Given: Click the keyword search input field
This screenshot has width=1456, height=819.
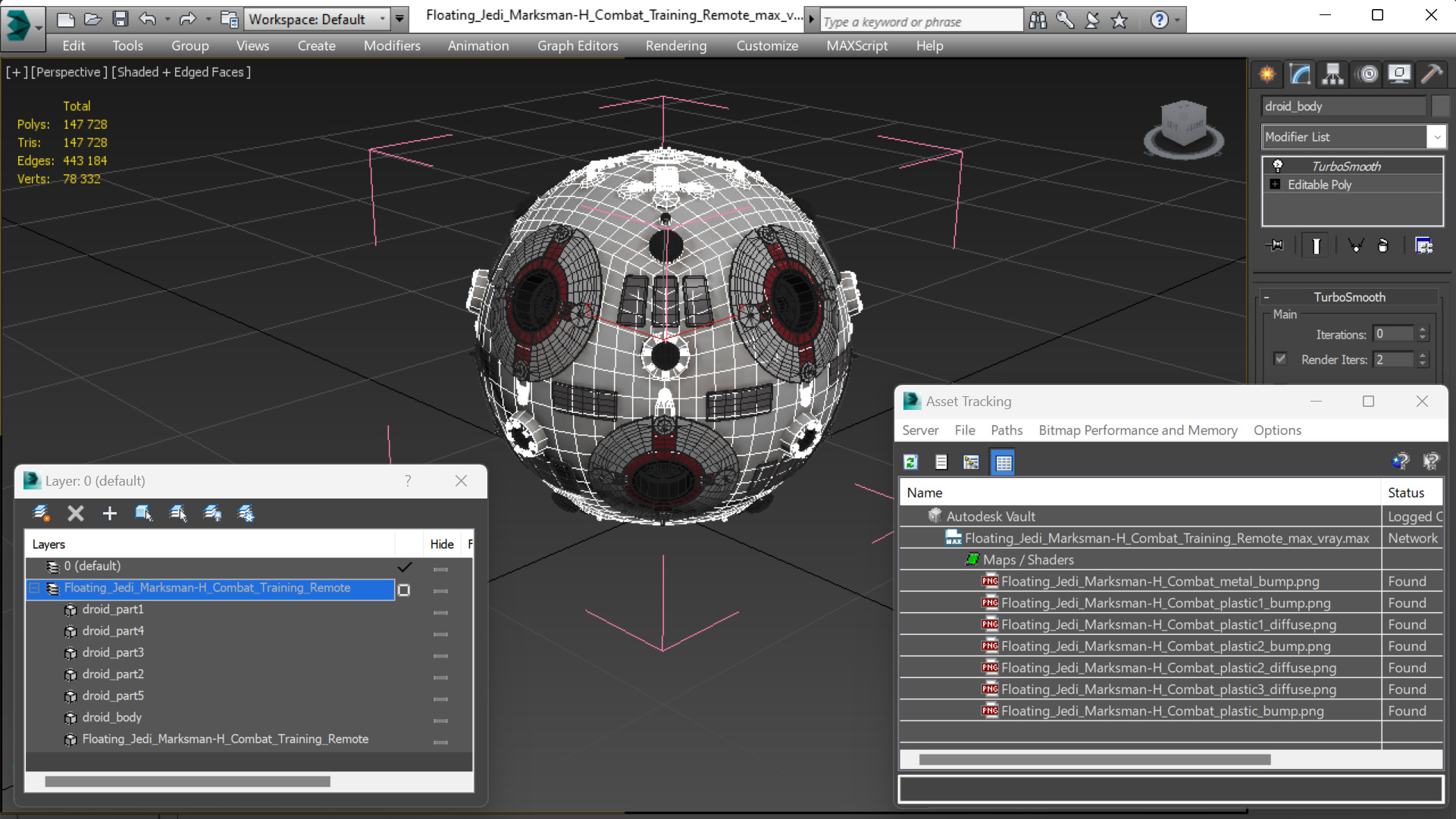Looking at the screenshot, I should click(x=920, y=21).
